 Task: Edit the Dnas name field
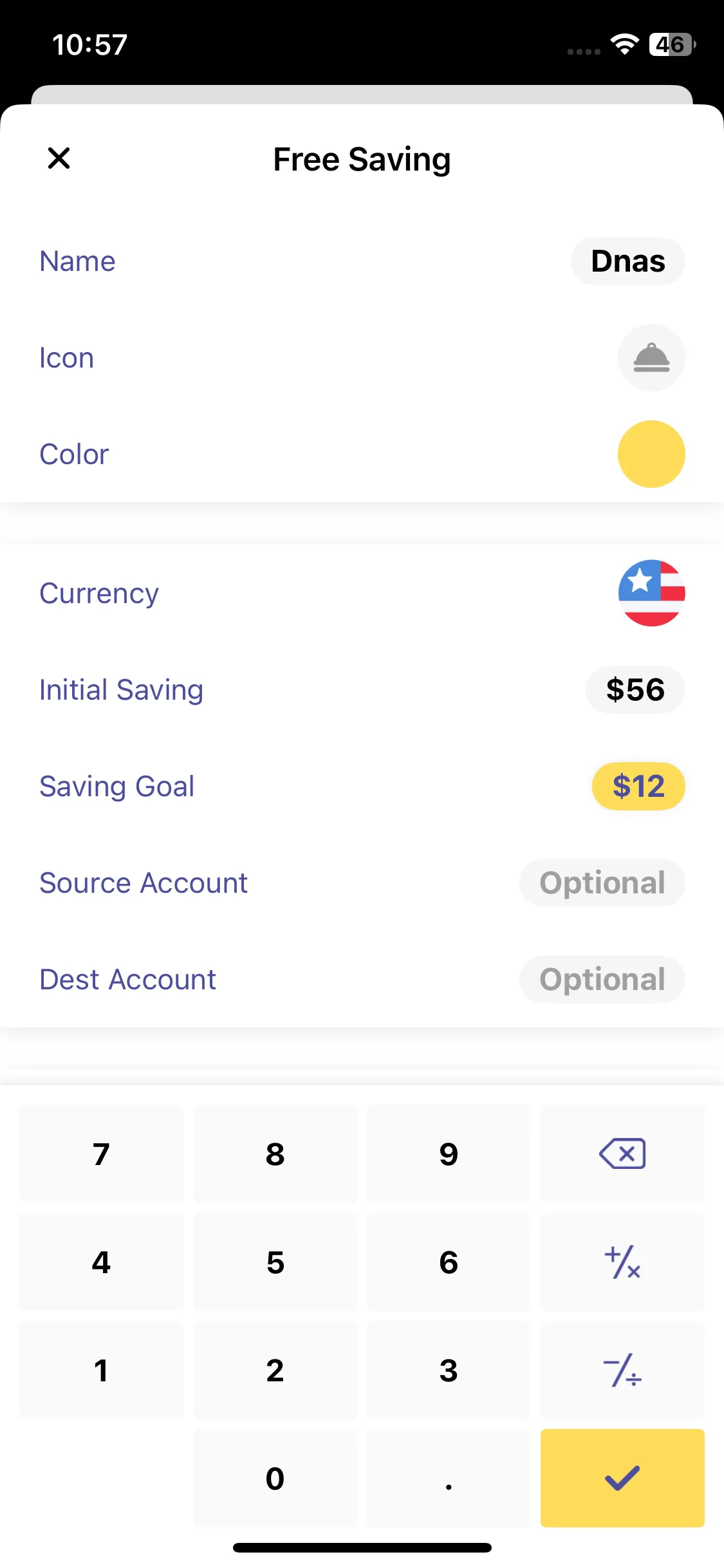[627, 261]
